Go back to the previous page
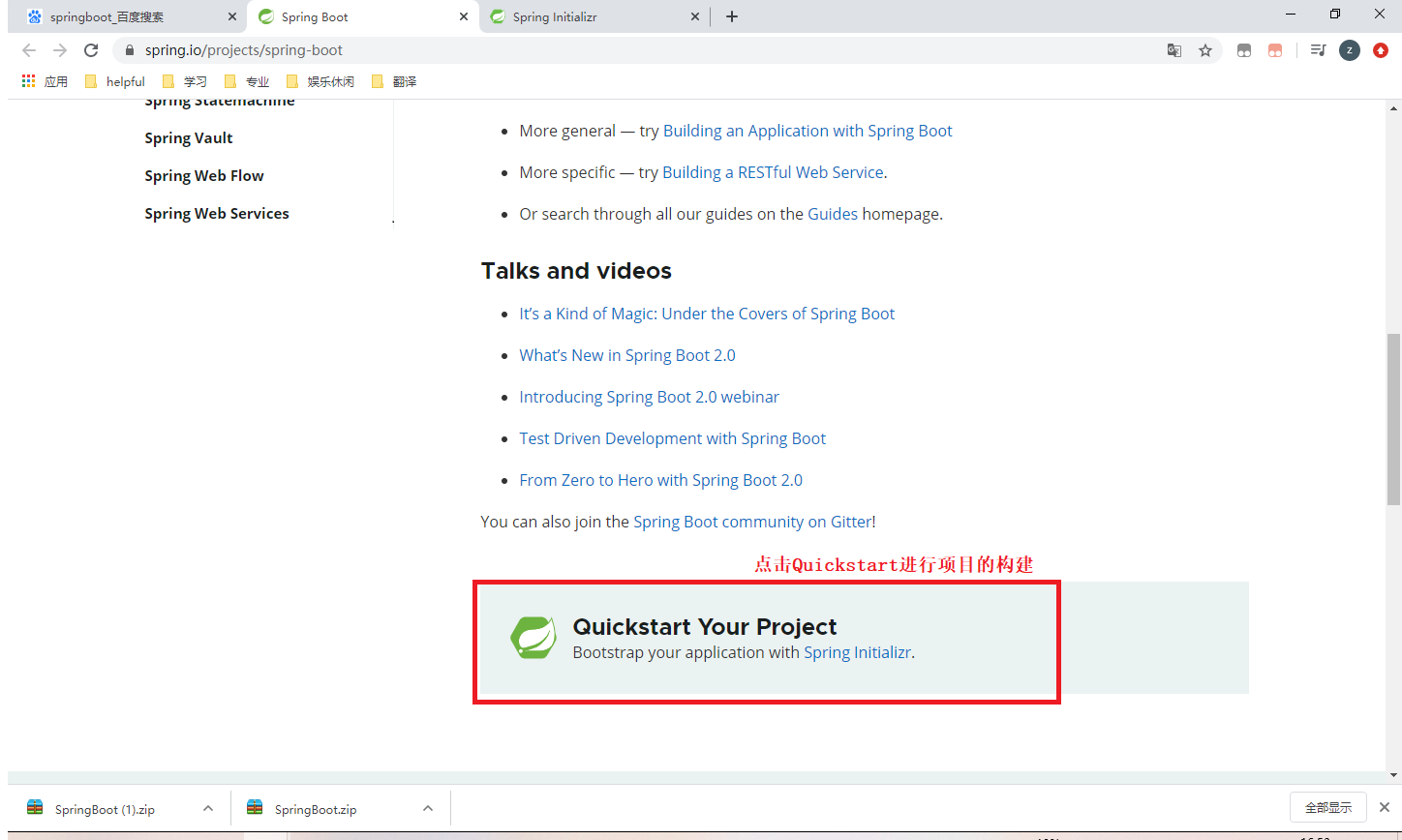The height and width of the screenshot is (840, 1402). 29,50
